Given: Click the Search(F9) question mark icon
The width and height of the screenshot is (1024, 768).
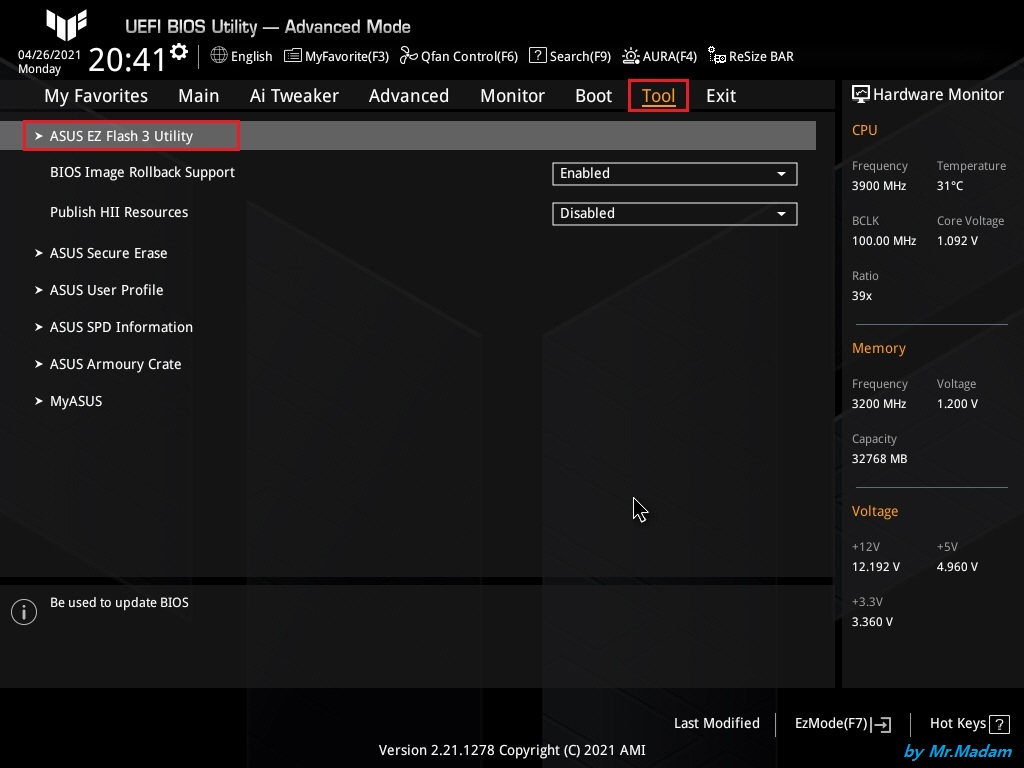Looking at the screenshot, I should 537,56.
